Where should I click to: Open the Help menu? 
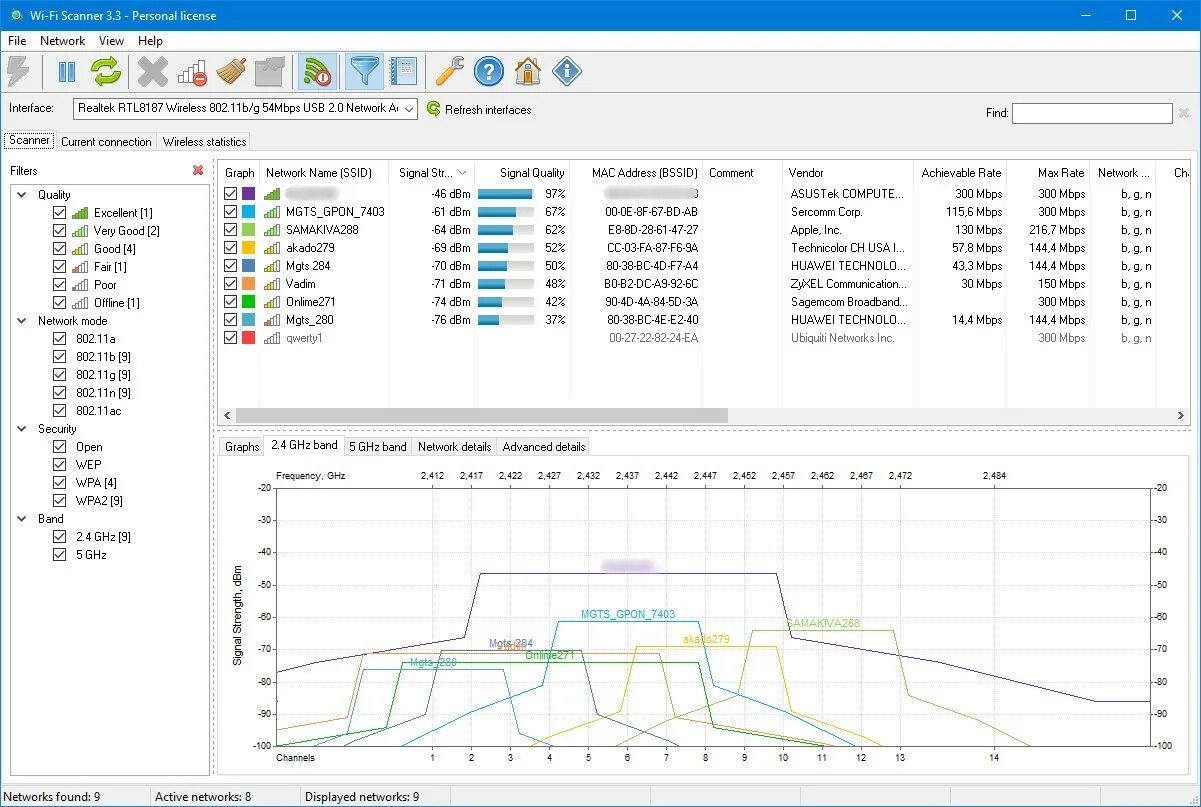150,41
